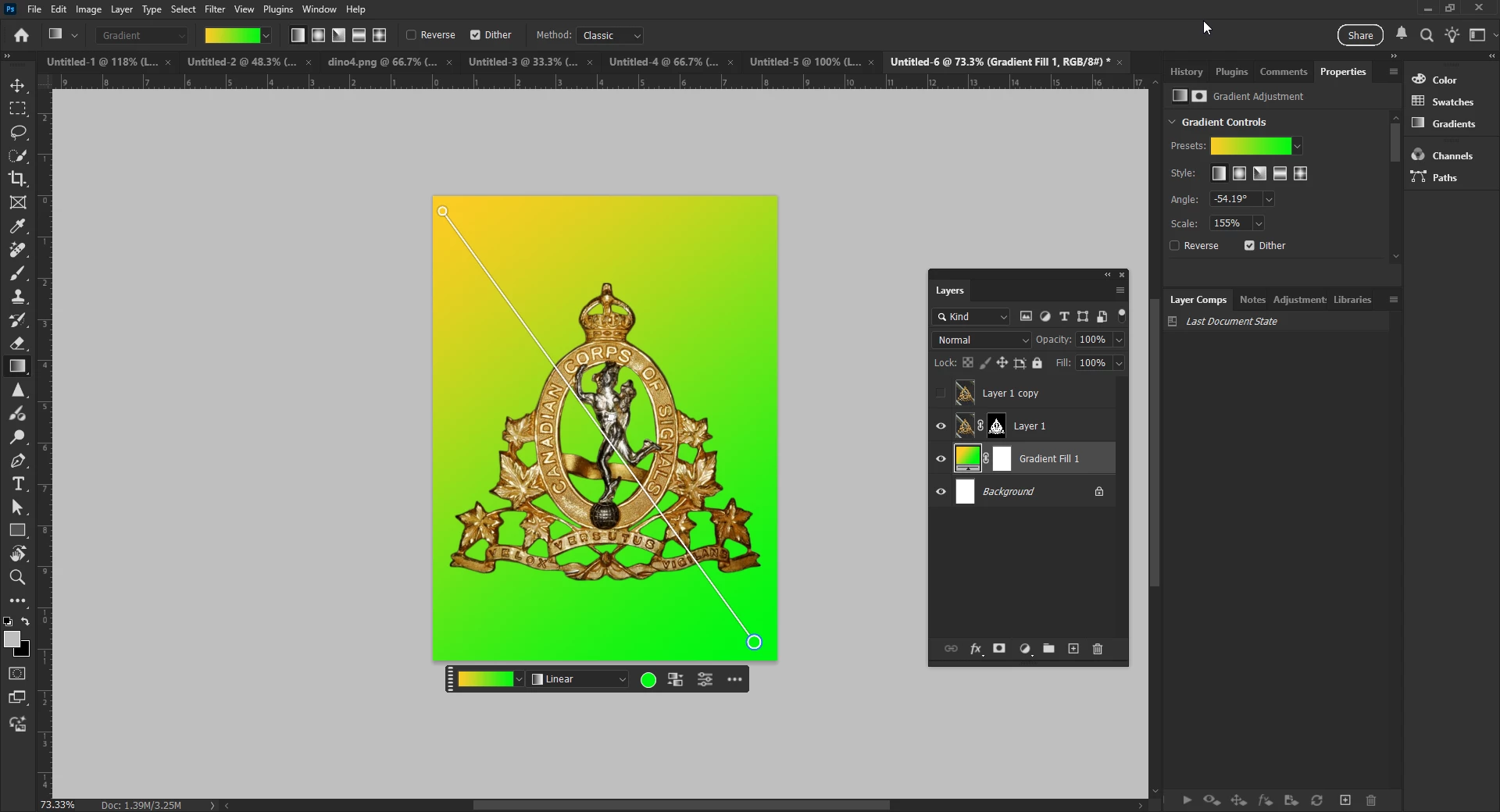Click the Share button
Viewport: 1500px width, 812px height.
pyautogui.click(x=1360, y=35)
